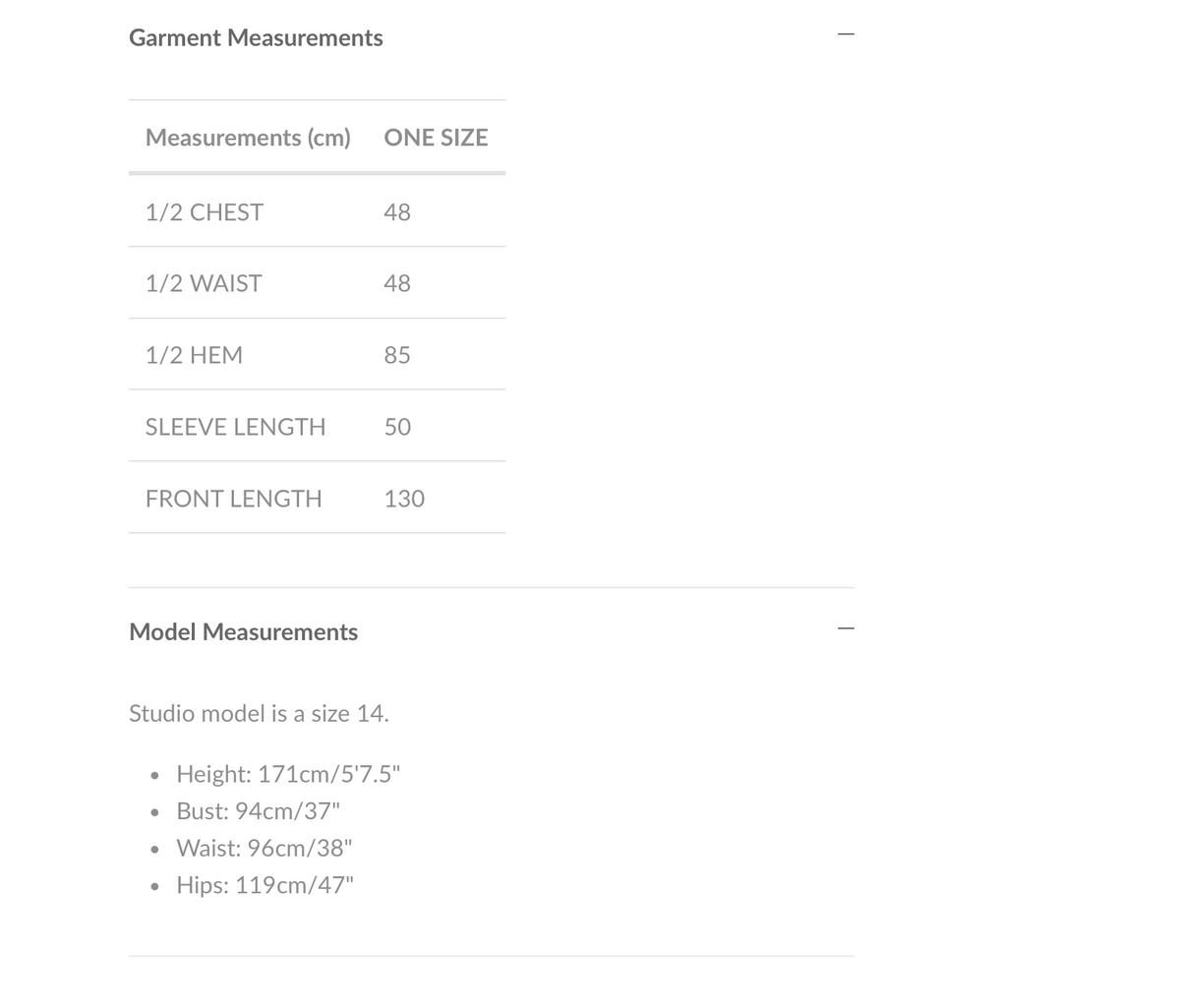This screenshot has width=1180, height=1008.
Task: Click the sleeve length value 50
Action: [x=397, y=427]
